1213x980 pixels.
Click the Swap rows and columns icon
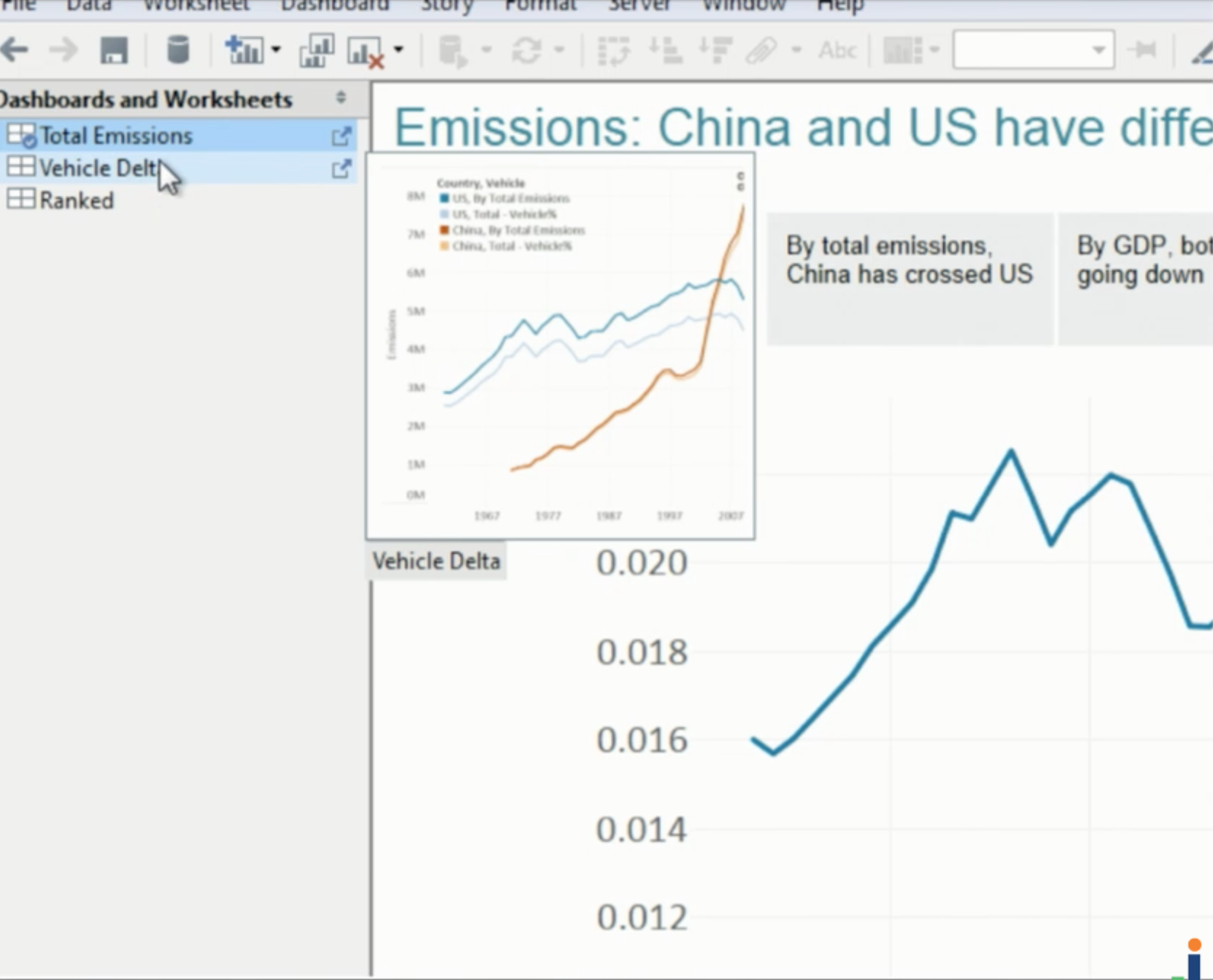point(613,50)
